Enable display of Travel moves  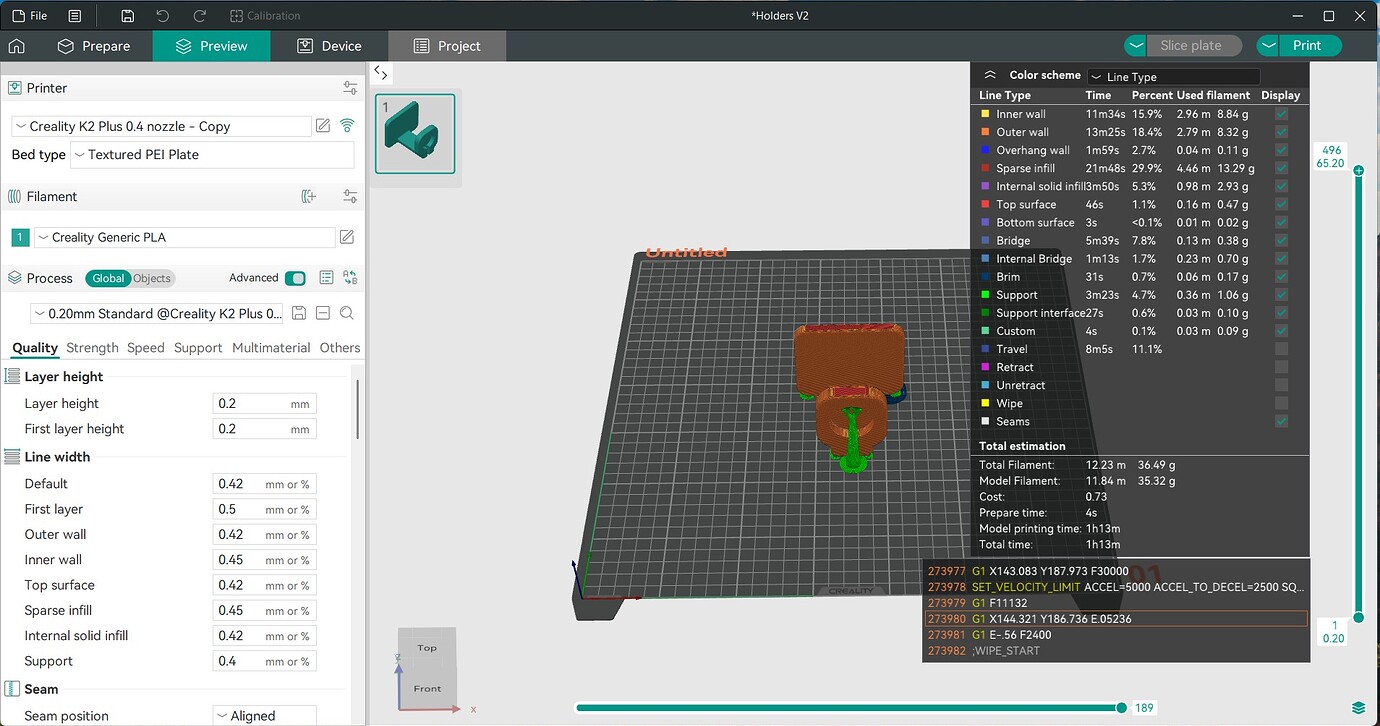1281,348
